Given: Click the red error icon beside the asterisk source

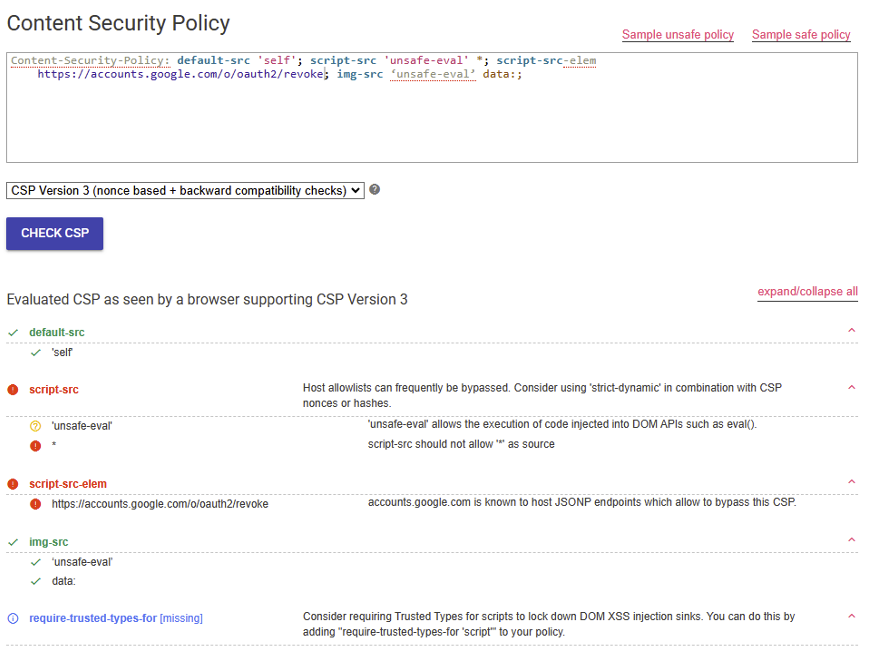Looking at the screenshot, I should tap(36, 444).
